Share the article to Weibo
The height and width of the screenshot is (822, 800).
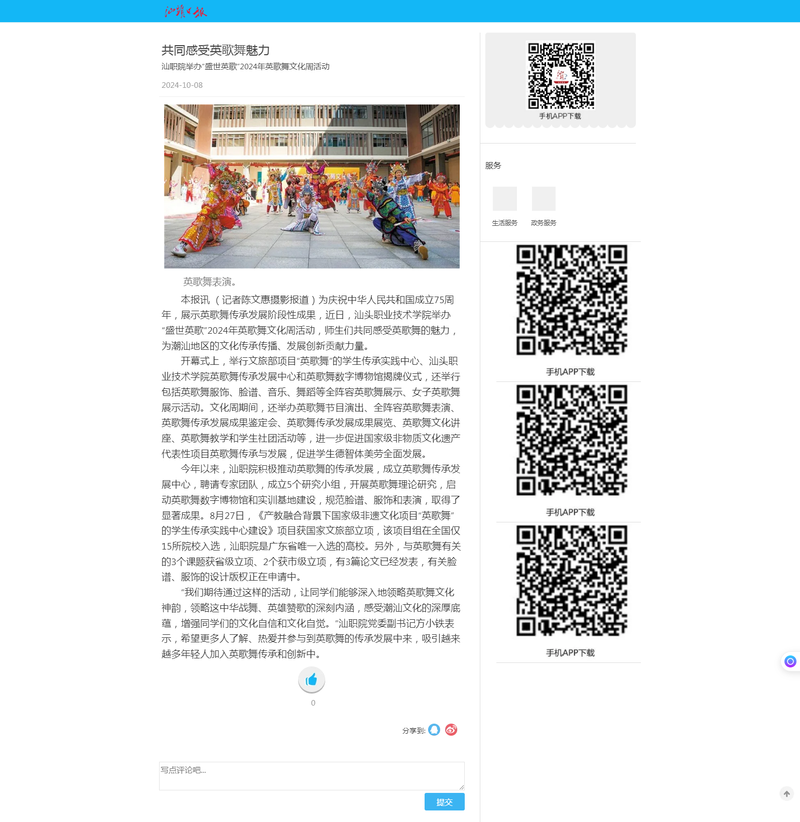(x=451, y=730)
